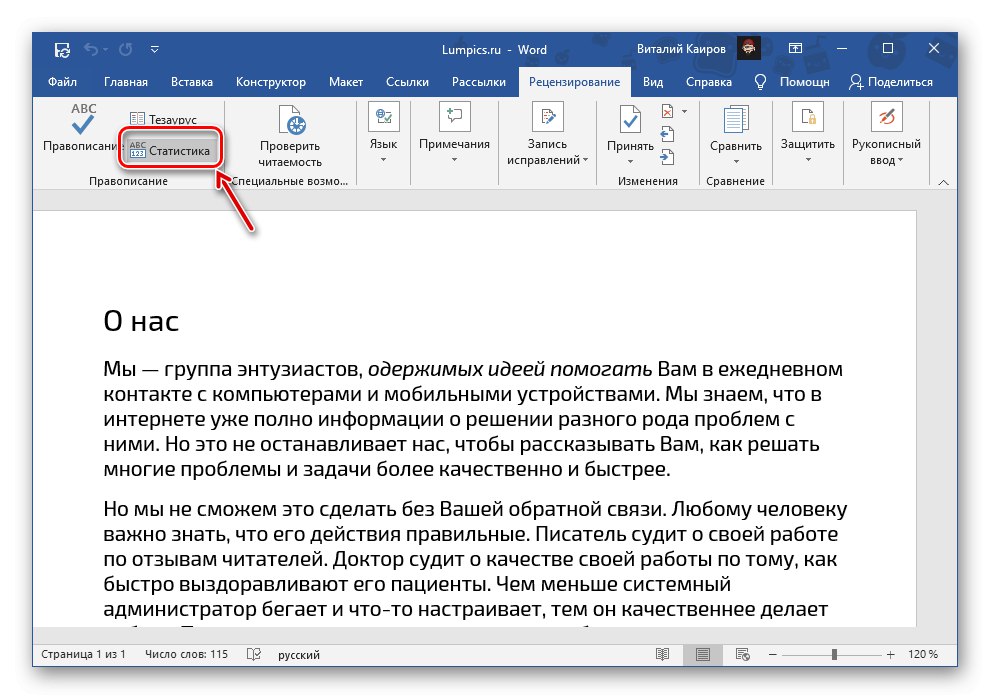Click the Правописание spelling check icon
The image size is (990, 699).
83,120
